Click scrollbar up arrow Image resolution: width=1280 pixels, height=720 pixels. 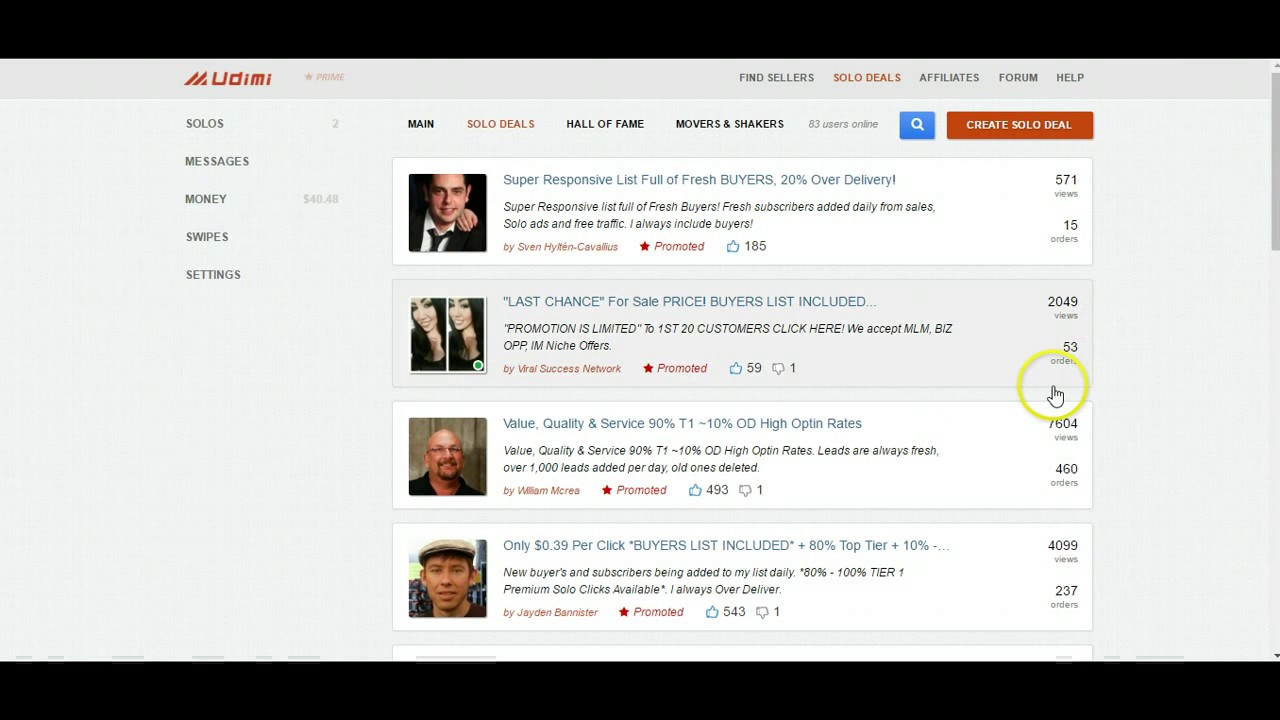(x=1275, y=66)
